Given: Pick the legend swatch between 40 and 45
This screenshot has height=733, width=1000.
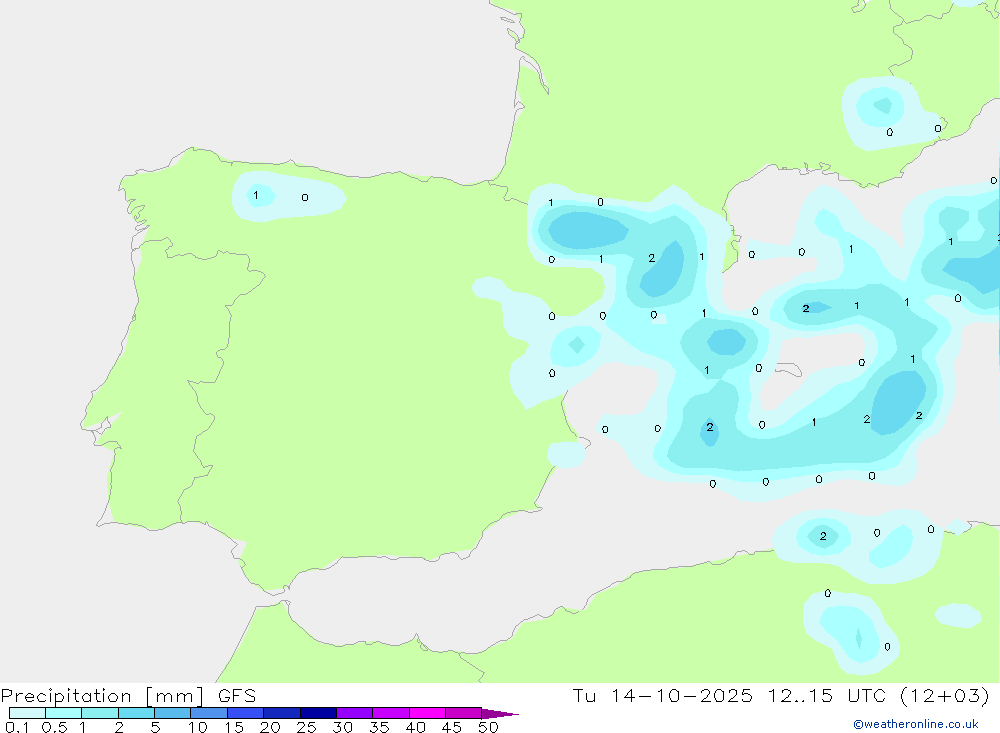Looking at the screenshot, I should [427, 713].
